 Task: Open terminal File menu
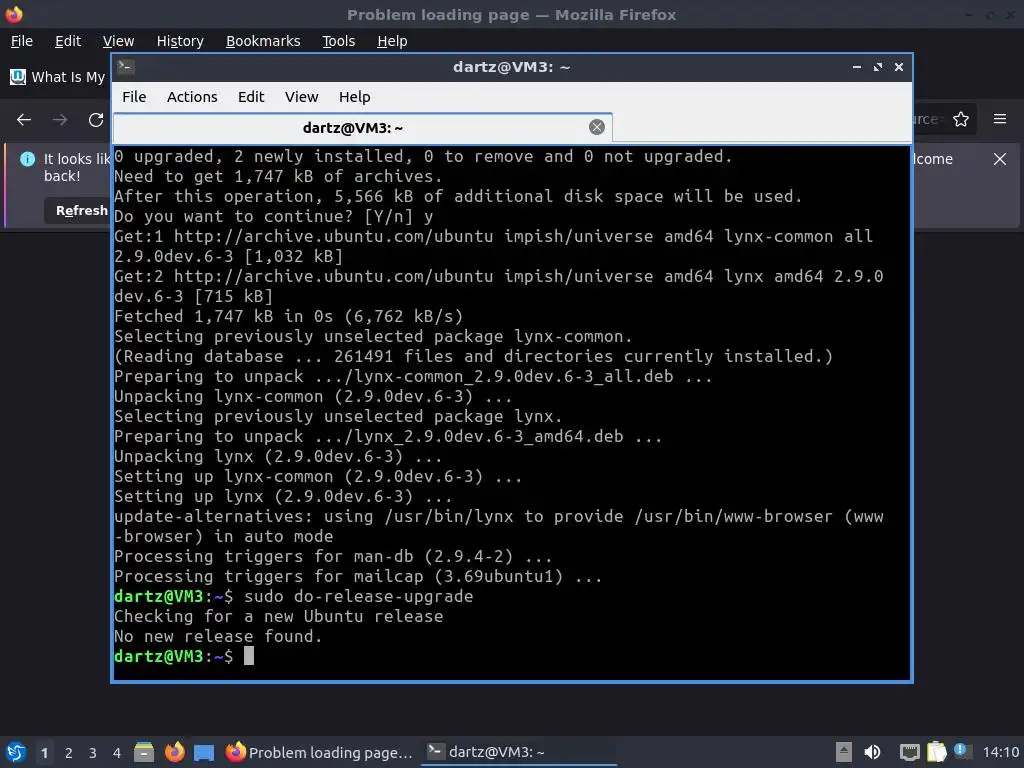[x=134, y=97]
